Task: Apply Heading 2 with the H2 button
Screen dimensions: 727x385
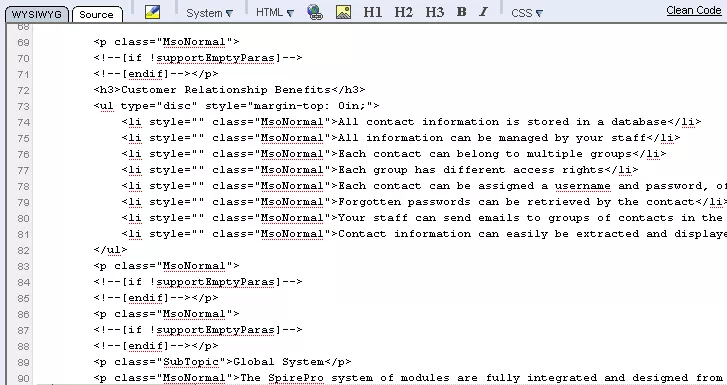Action: click(403, 13)
